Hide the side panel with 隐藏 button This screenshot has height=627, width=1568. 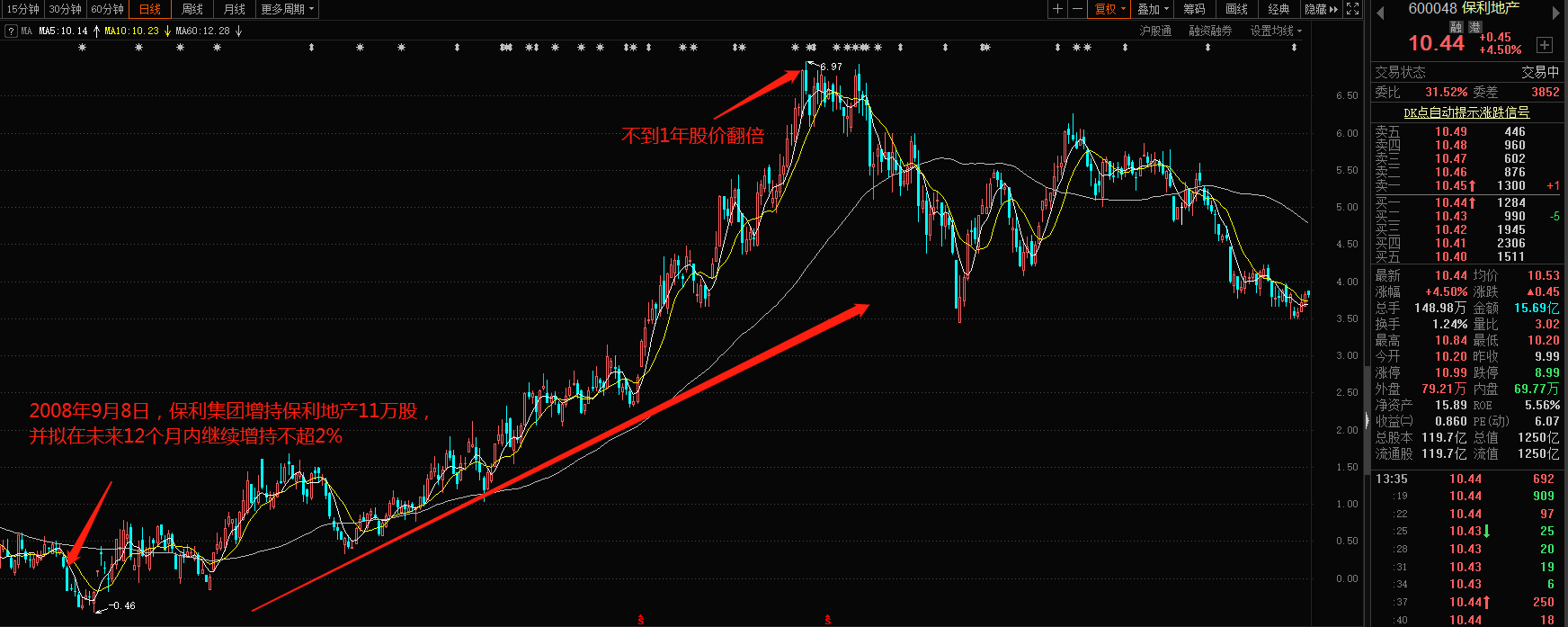click(x=1321, y=9)
